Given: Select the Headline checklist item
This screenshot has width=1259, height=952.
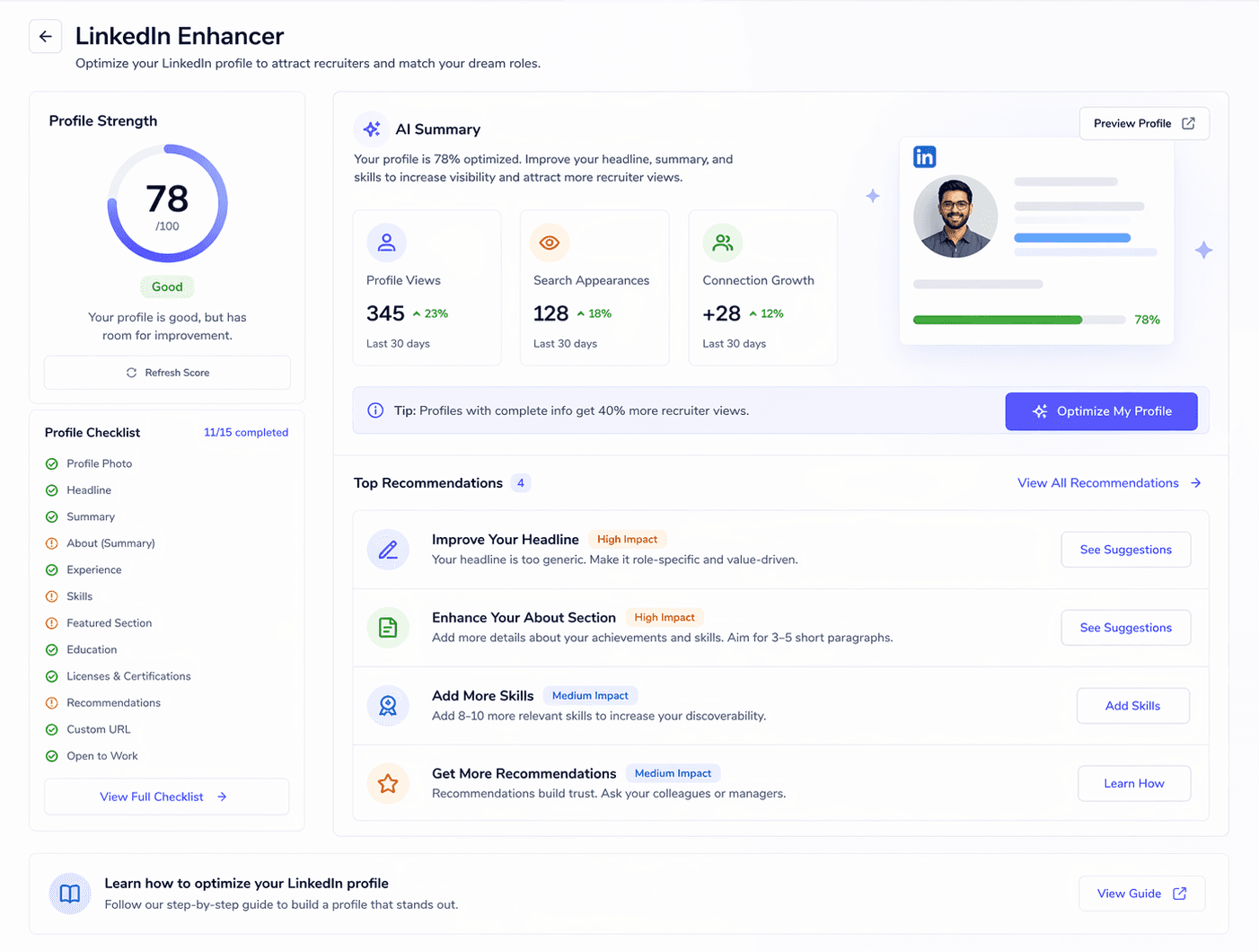Looking at the screenshot, I should [x=89, y=490].
